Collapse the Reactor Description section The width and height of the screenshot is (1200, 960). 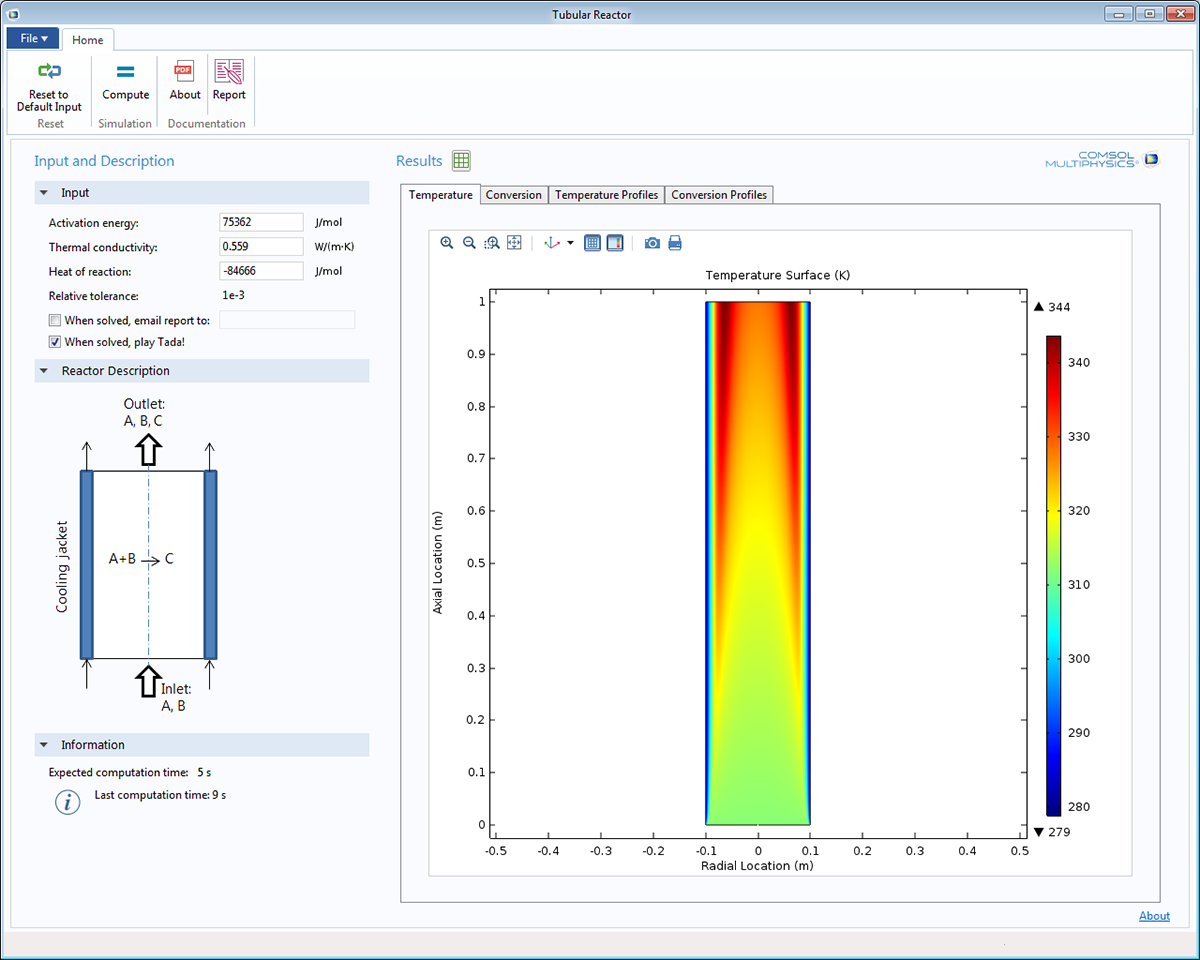[x=44, y=371]
